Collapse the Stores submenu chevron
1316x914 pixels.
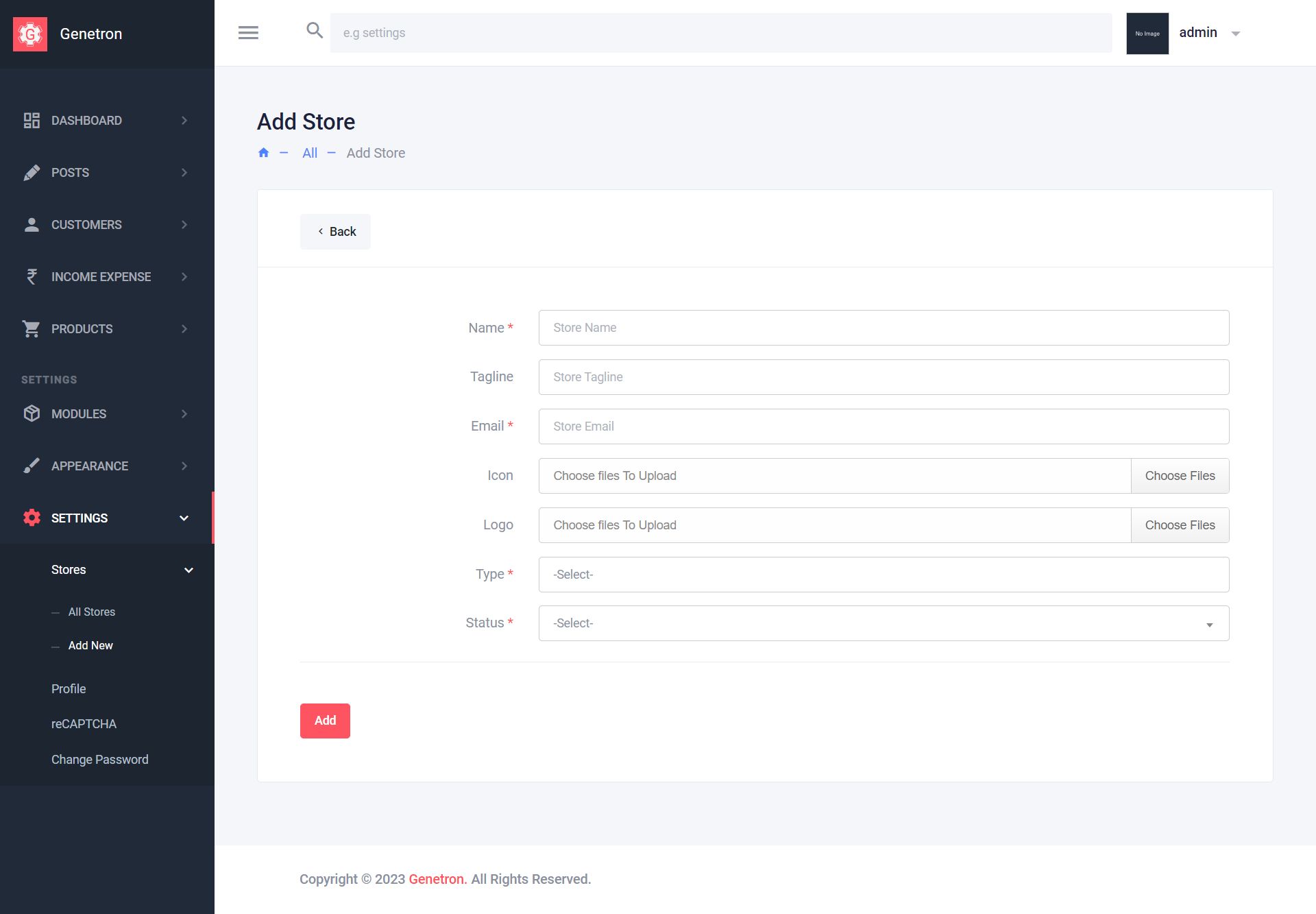pos(188,570)
